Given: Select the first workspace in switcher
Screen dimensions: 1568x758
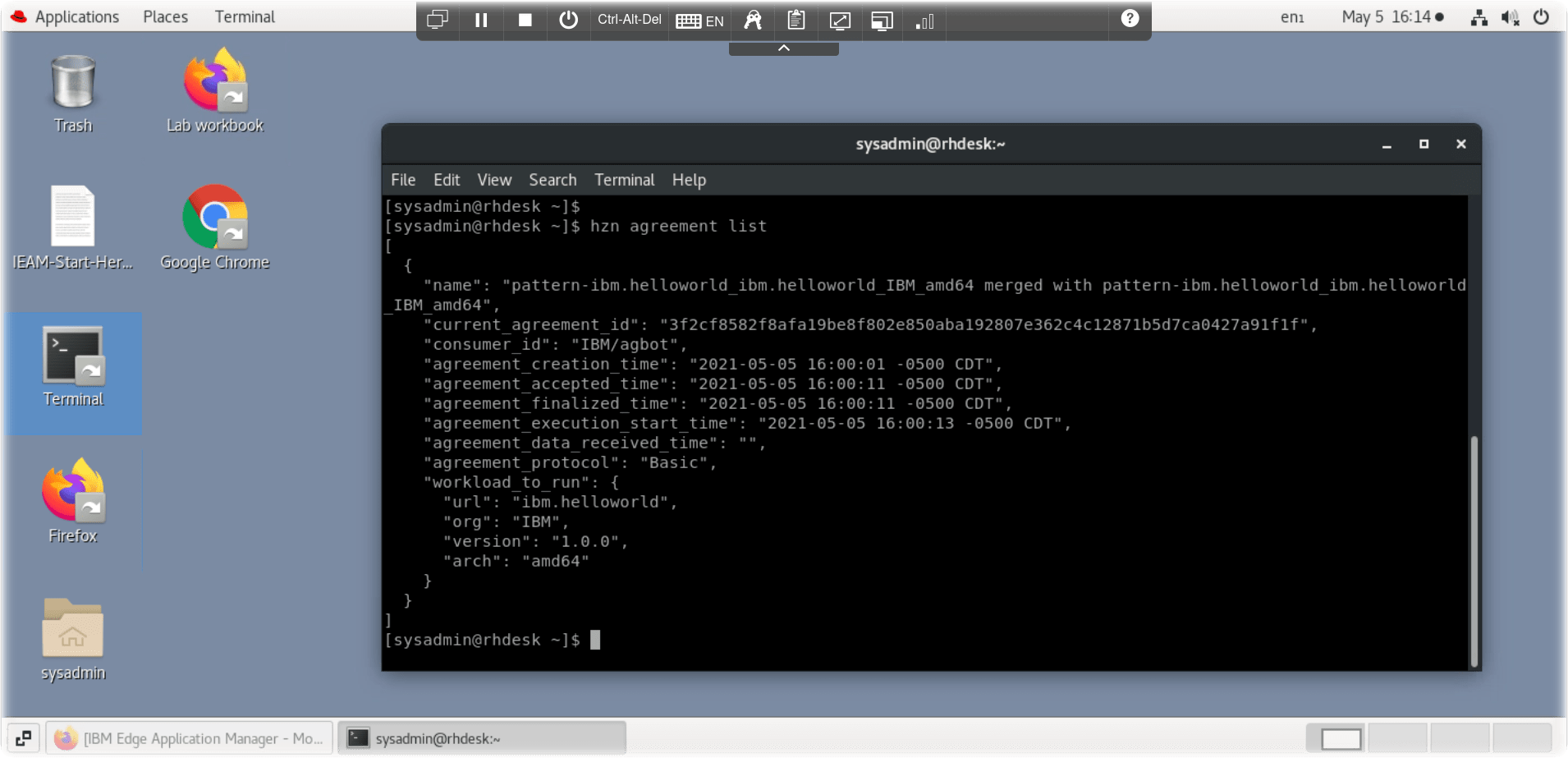Looking at the screenshot, I should [x=1336, y=738].
